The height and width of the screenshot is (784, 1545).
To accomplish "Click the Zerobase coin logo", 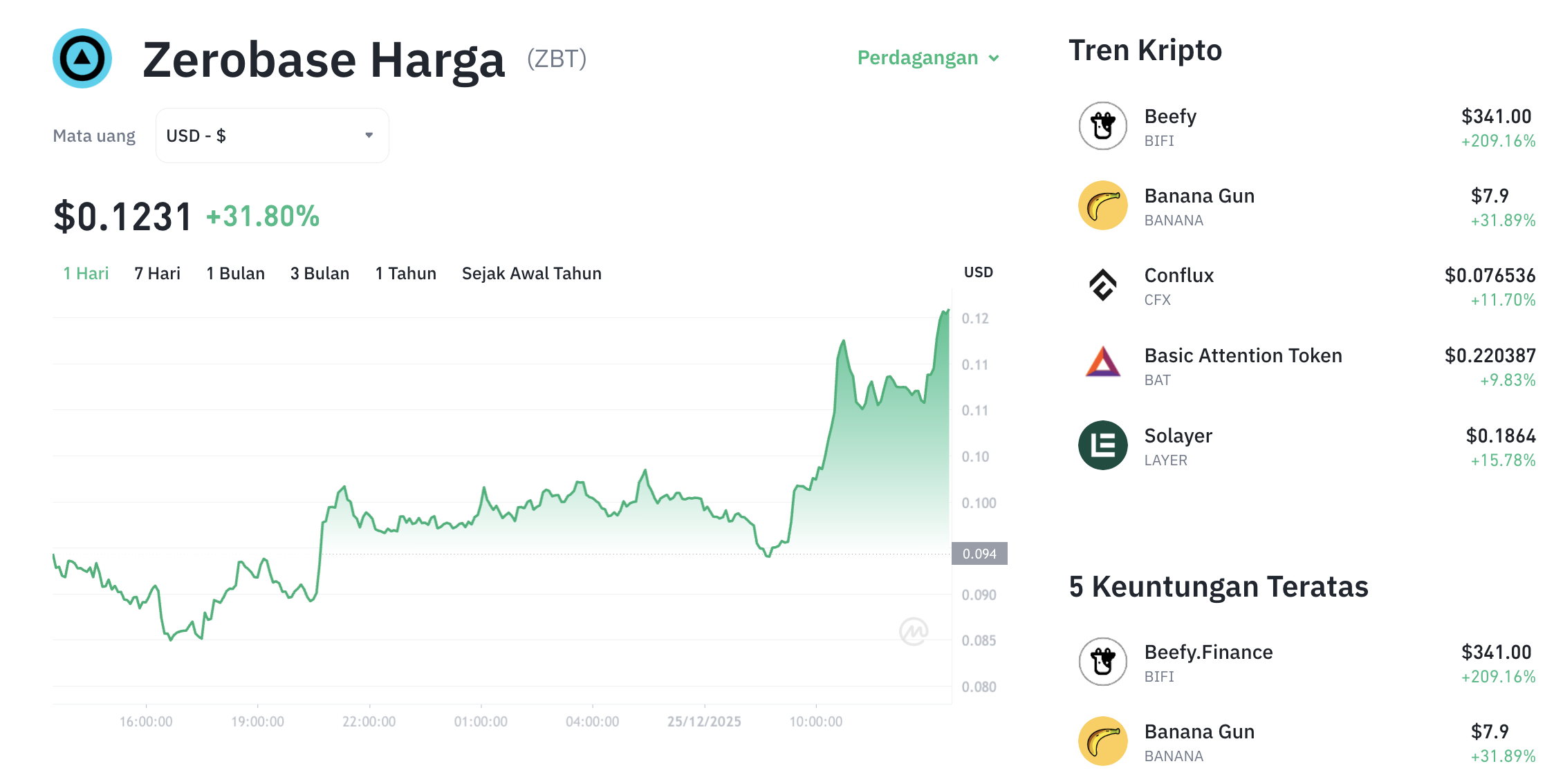I will 82,59.
